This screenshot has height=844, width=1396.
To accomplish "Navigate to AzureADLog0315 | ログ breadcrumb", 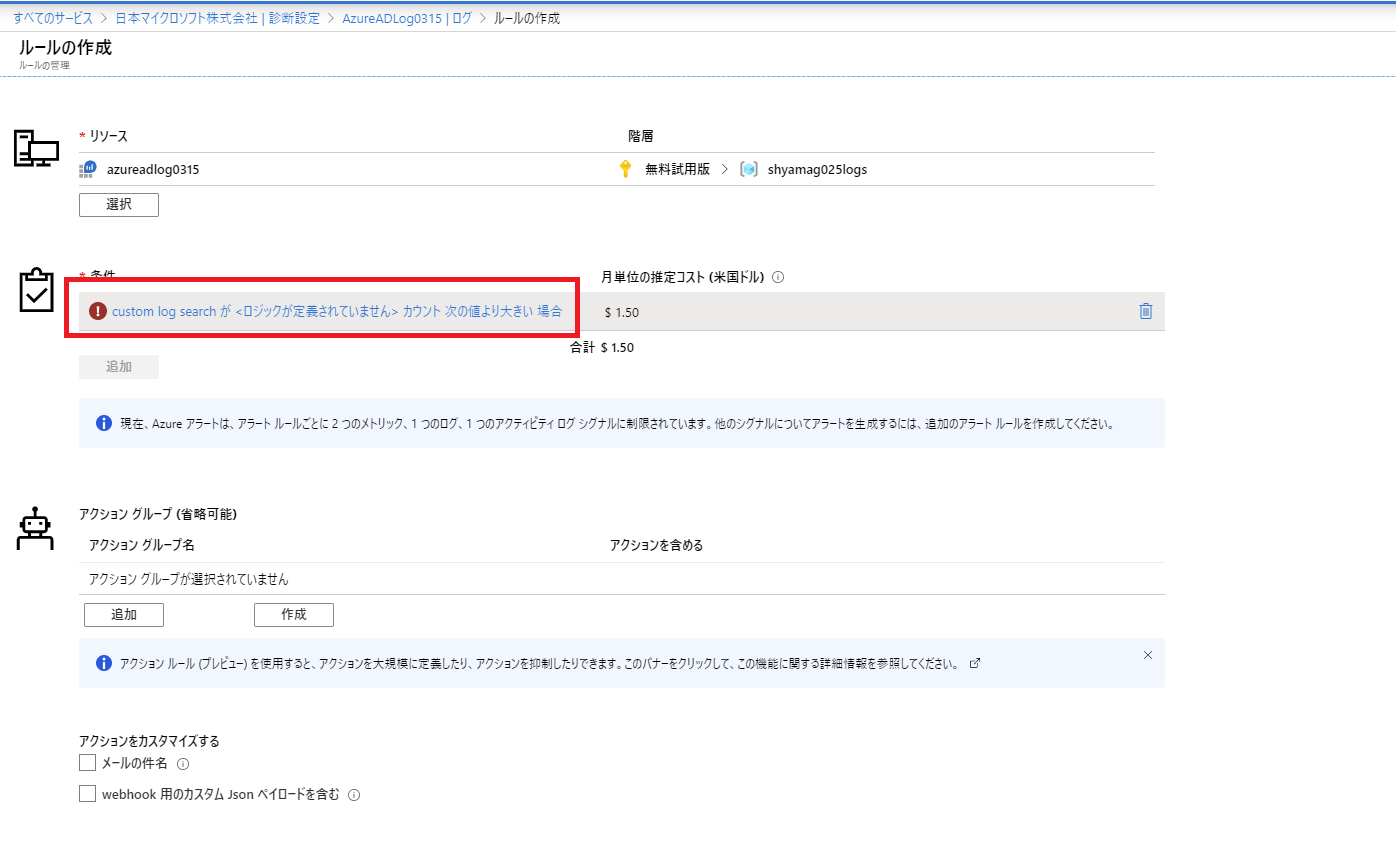I will tap(409, 18).
